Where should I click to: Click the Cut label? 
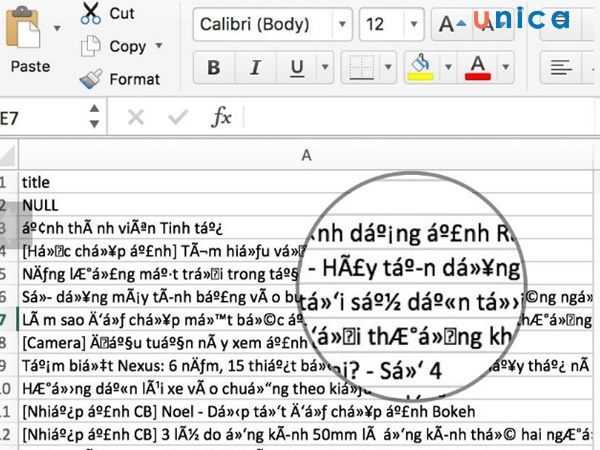[x=122, y=13]
